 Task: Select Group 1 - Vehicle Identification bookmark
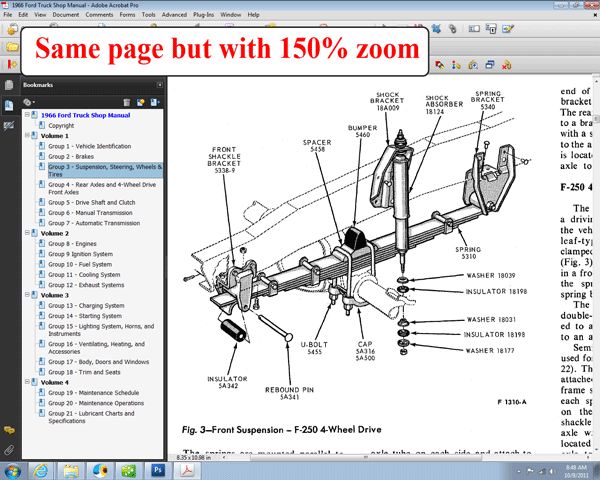[x=90, y=146]
